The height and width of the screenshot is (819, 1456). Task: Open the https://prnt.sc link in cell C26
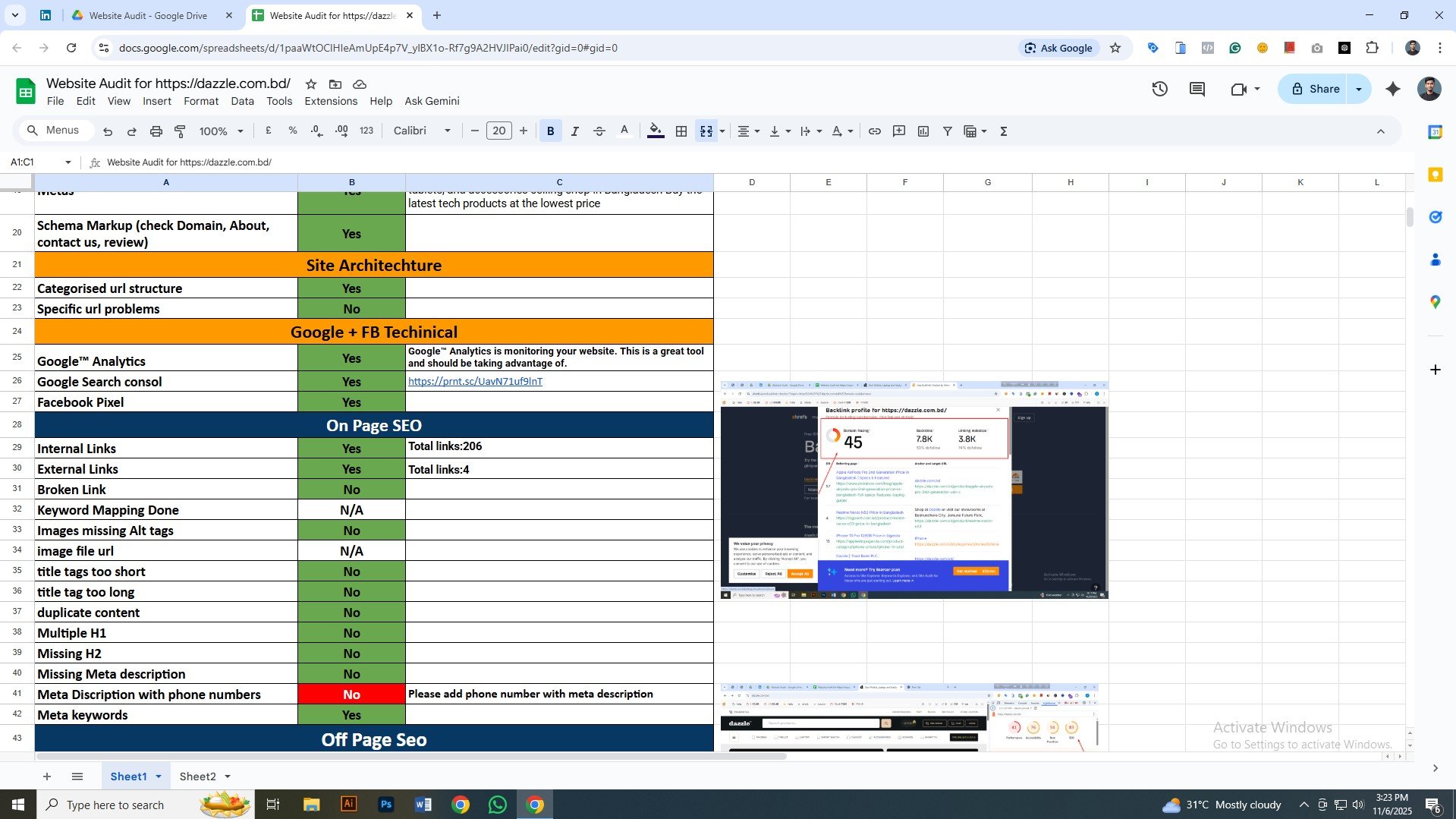tap(474, 381)
